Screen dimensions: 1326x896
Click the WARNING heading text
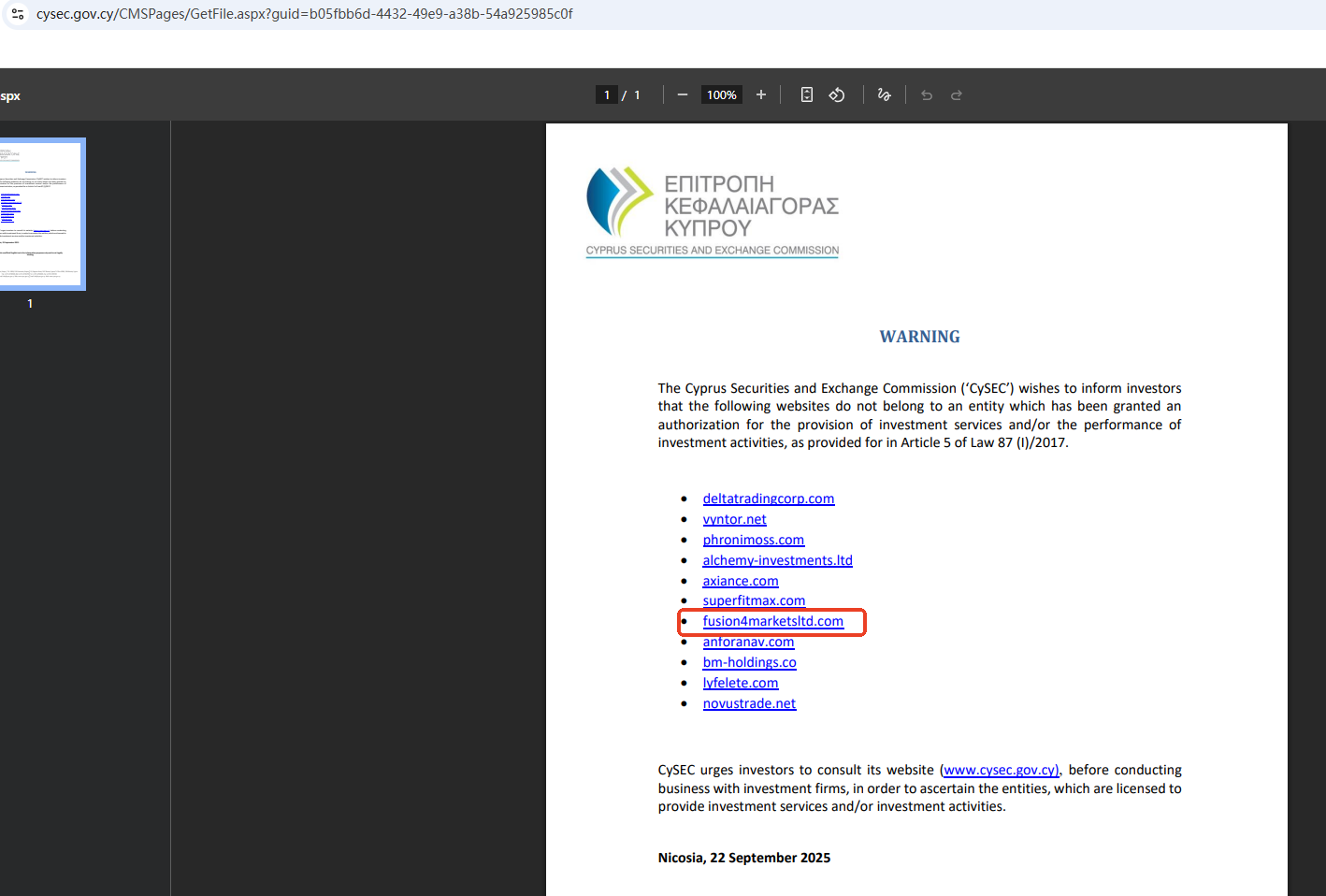[920, 337]
